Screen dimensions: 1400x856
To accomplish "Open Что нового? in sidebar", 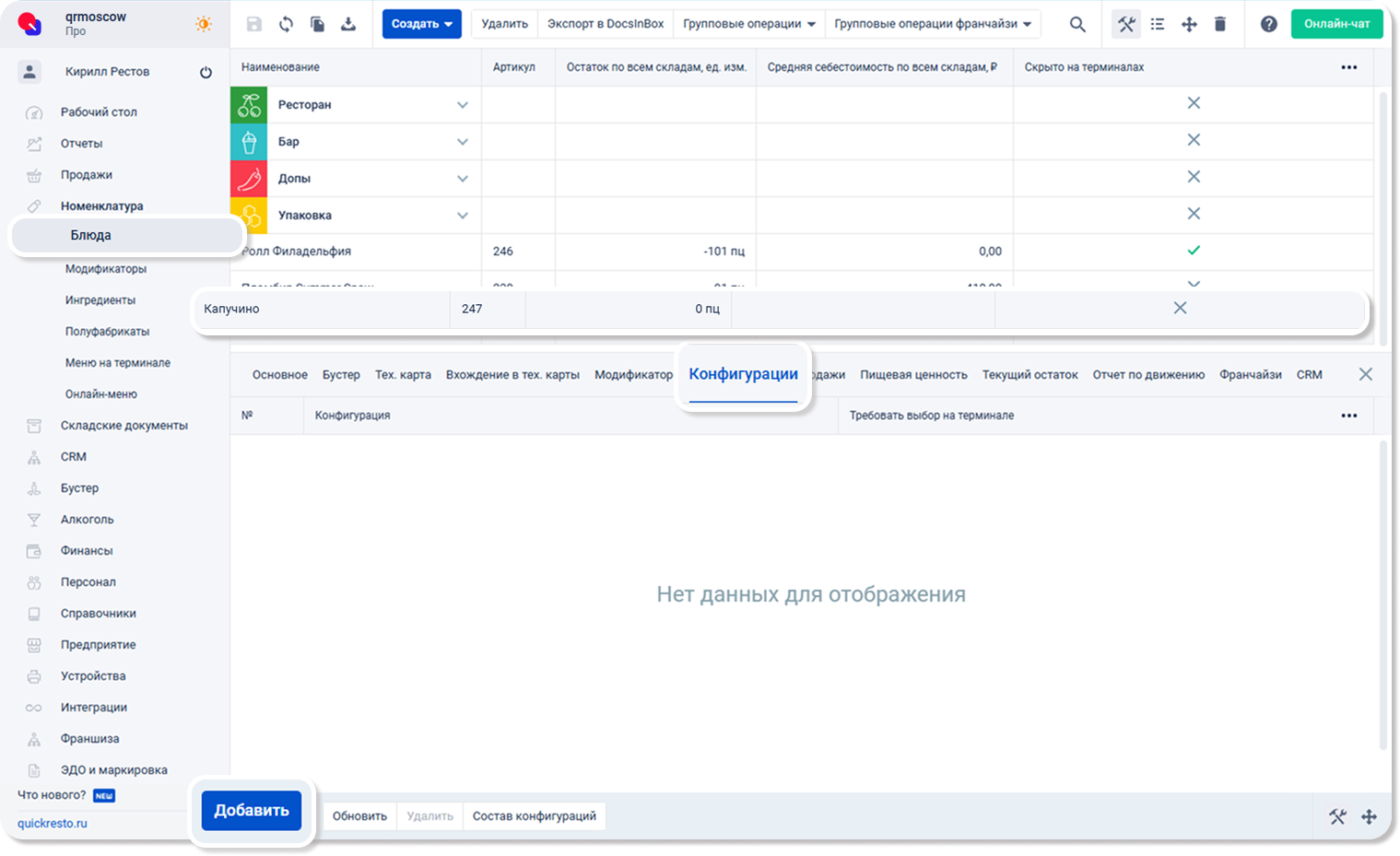I will click(52, 795).
